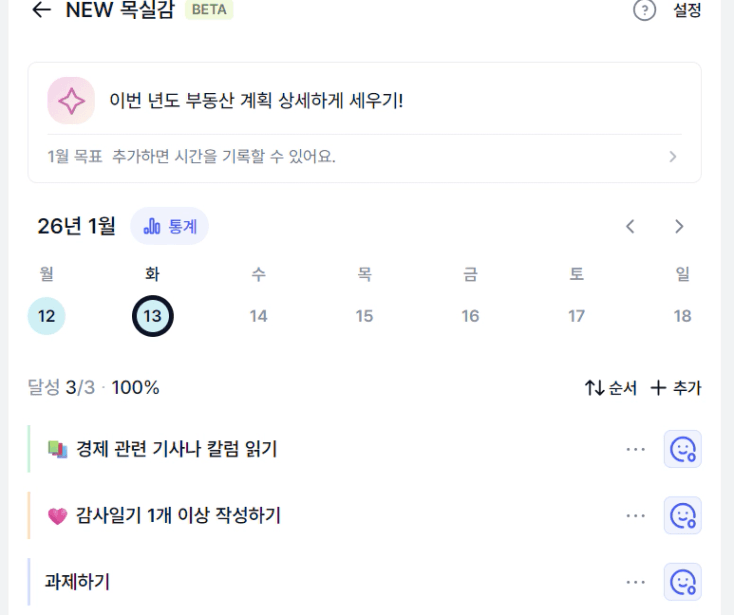Open help via the question mark icon
Image resolution: width=734 pixels, height=615 pixels.
[645, 10]
